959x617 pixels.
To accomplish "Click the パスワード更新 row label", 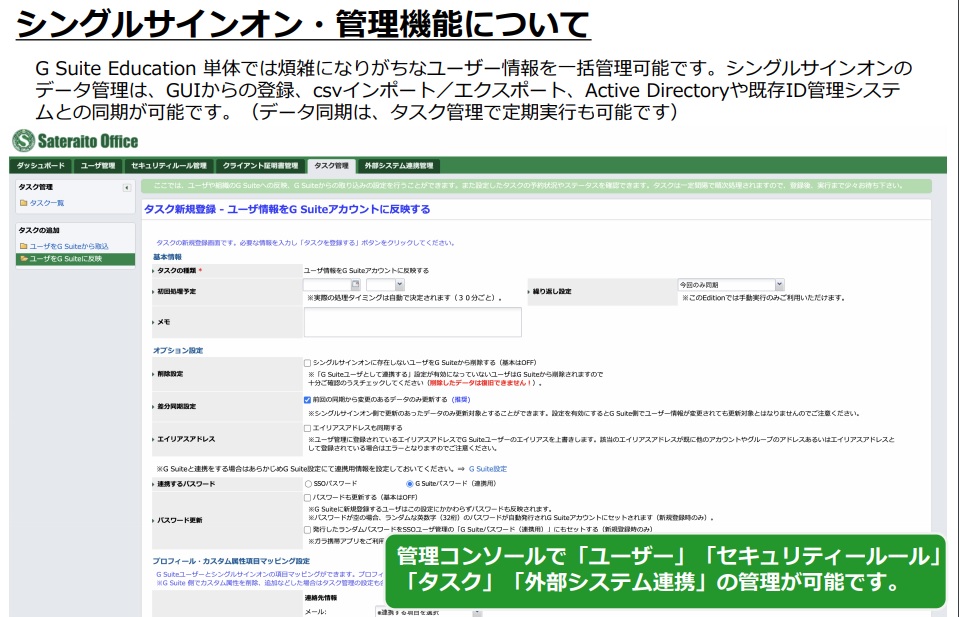I will [x=180, y=520].
